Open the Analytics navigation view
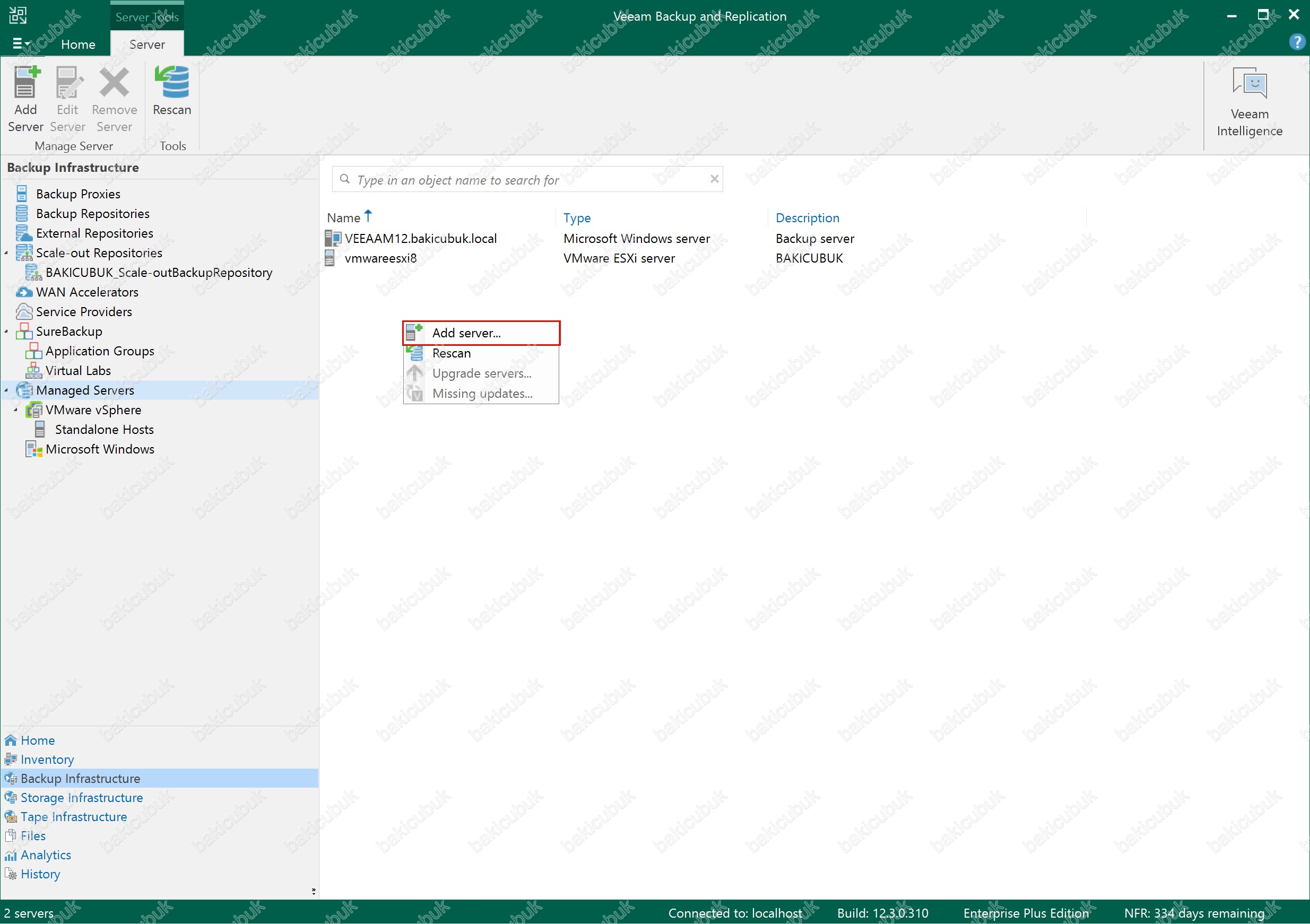This screenshot has width=1310, height=924. point(46,855)
